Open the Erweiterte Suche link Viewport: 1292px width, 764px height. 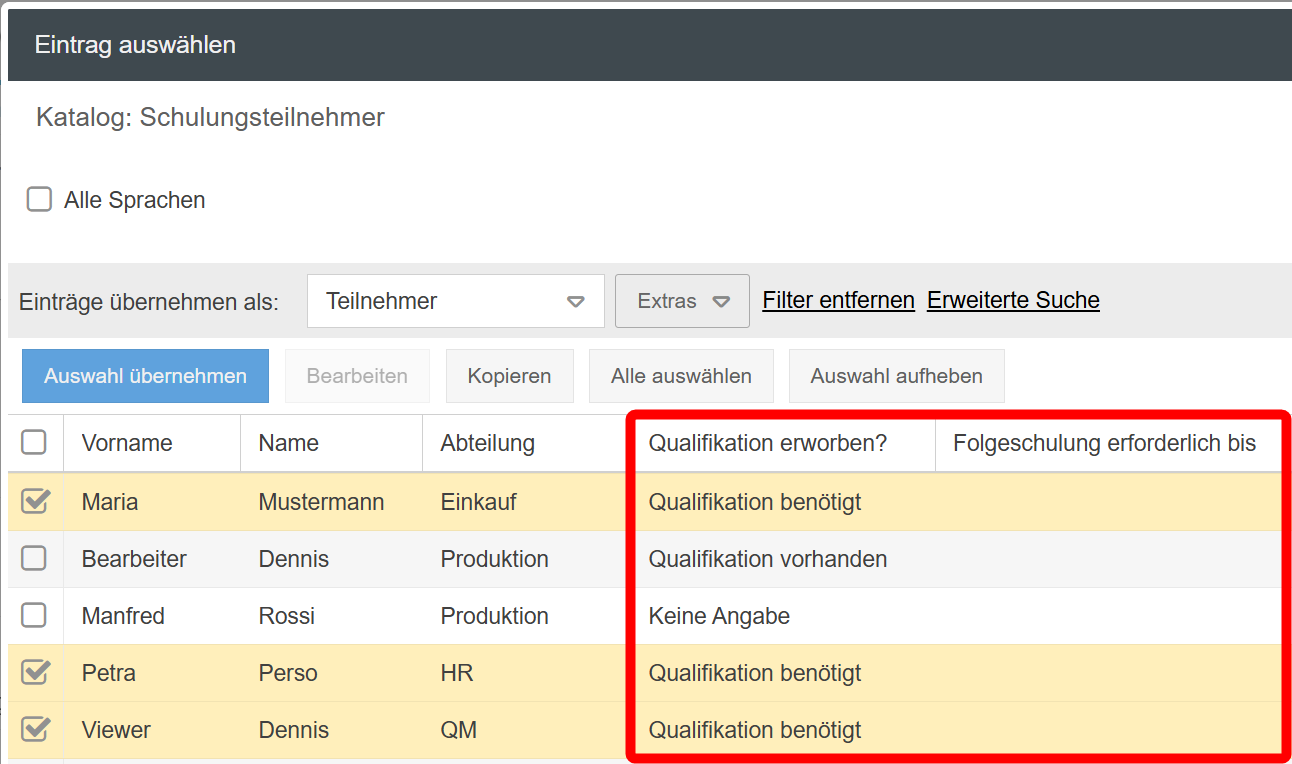click(1013, 300)
